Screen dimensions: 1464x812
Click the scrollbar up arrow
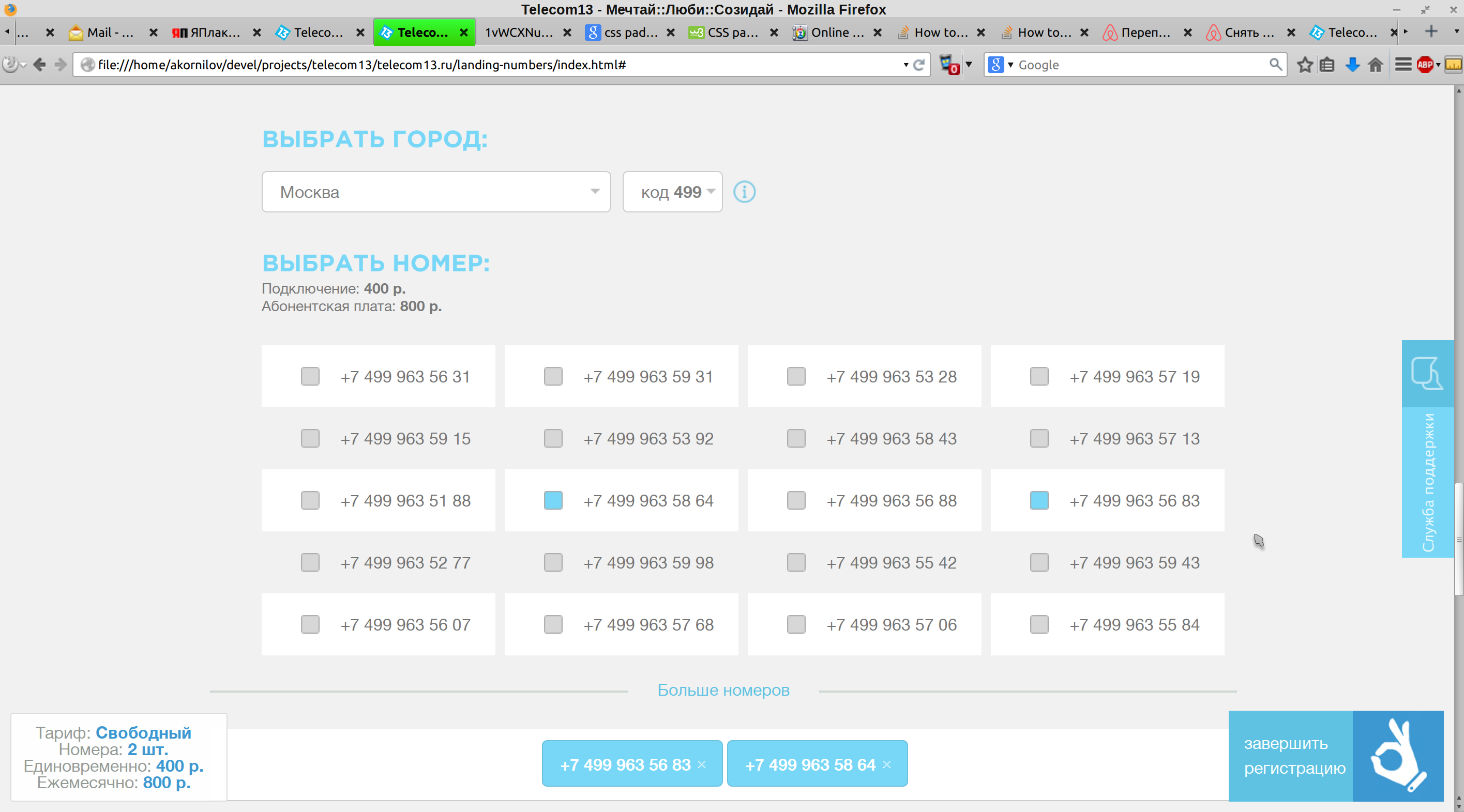click(1459, 90)
